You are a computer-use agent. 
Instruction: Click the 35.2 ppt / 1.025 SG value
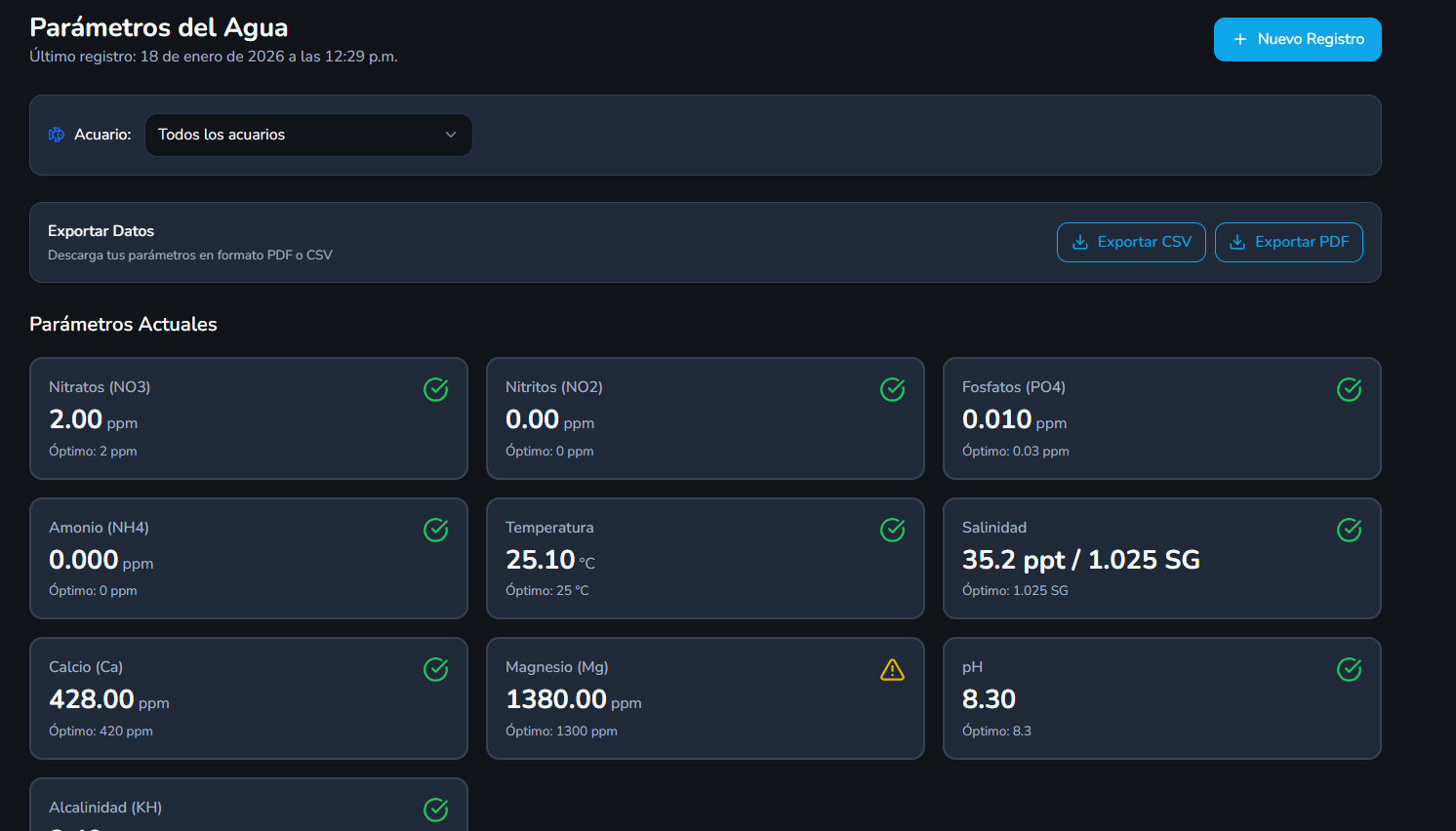coord(1081,560)
